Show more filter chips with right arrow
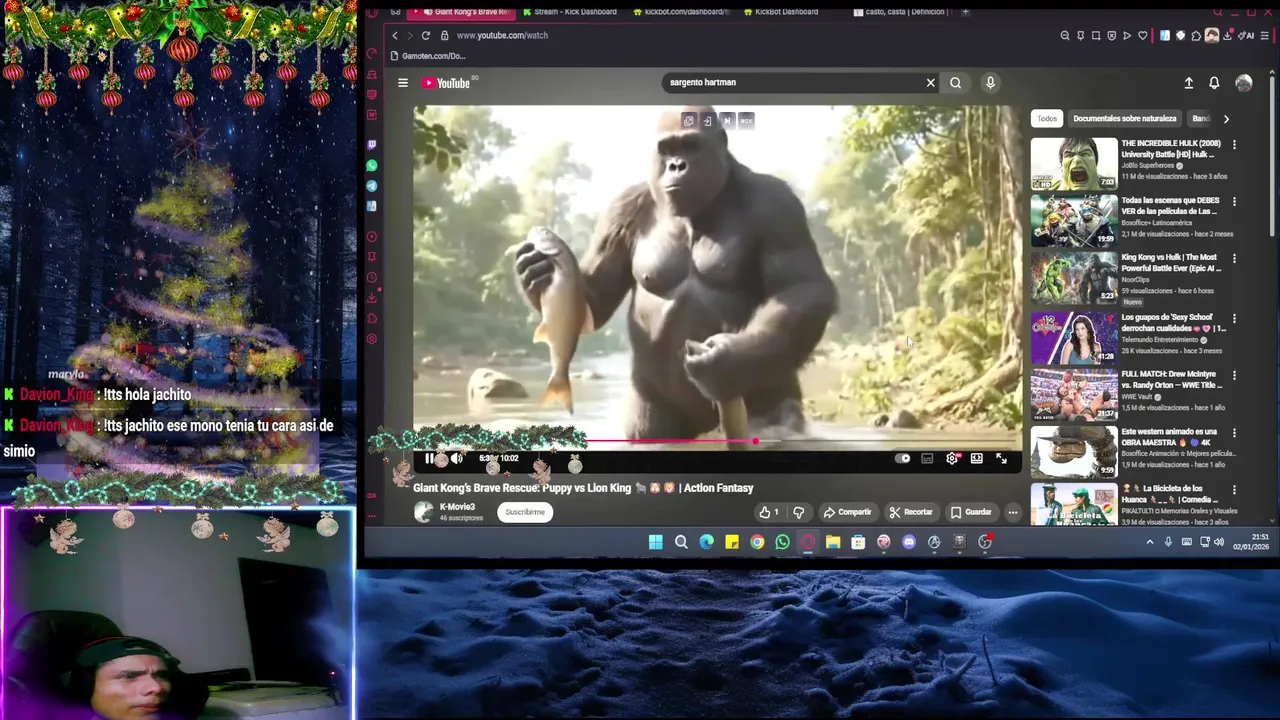 (1226, 118)
